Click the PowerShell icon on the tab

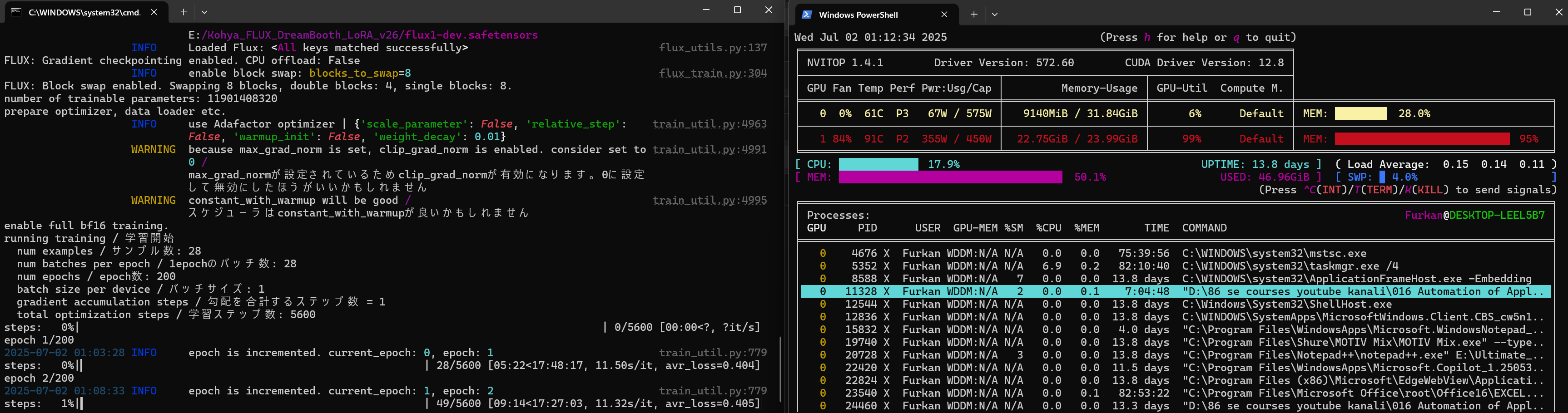coord(807,15)
